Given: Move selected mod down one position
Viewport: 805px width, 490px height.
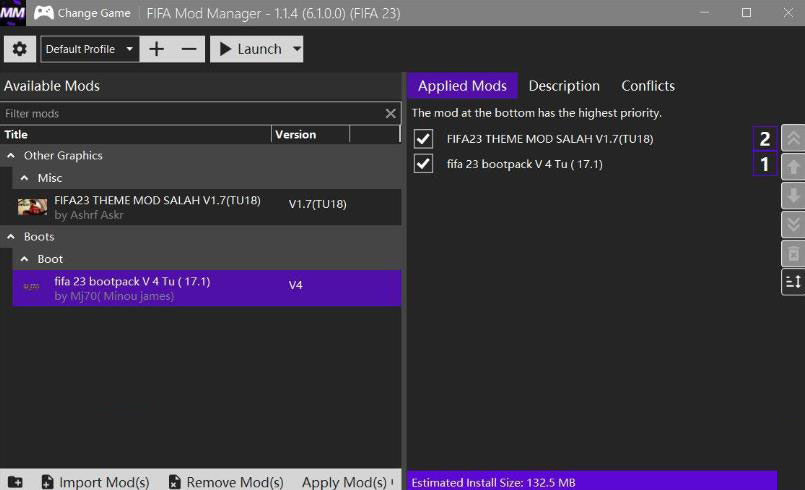Looking at the screenshot, I should 793,196.
